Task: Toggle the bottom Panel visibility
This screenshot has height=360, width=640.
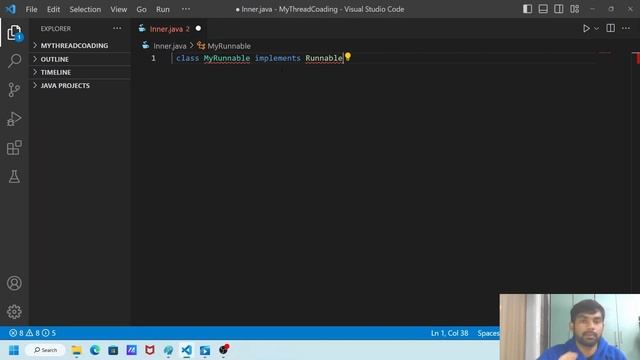Action: (543, 9)
